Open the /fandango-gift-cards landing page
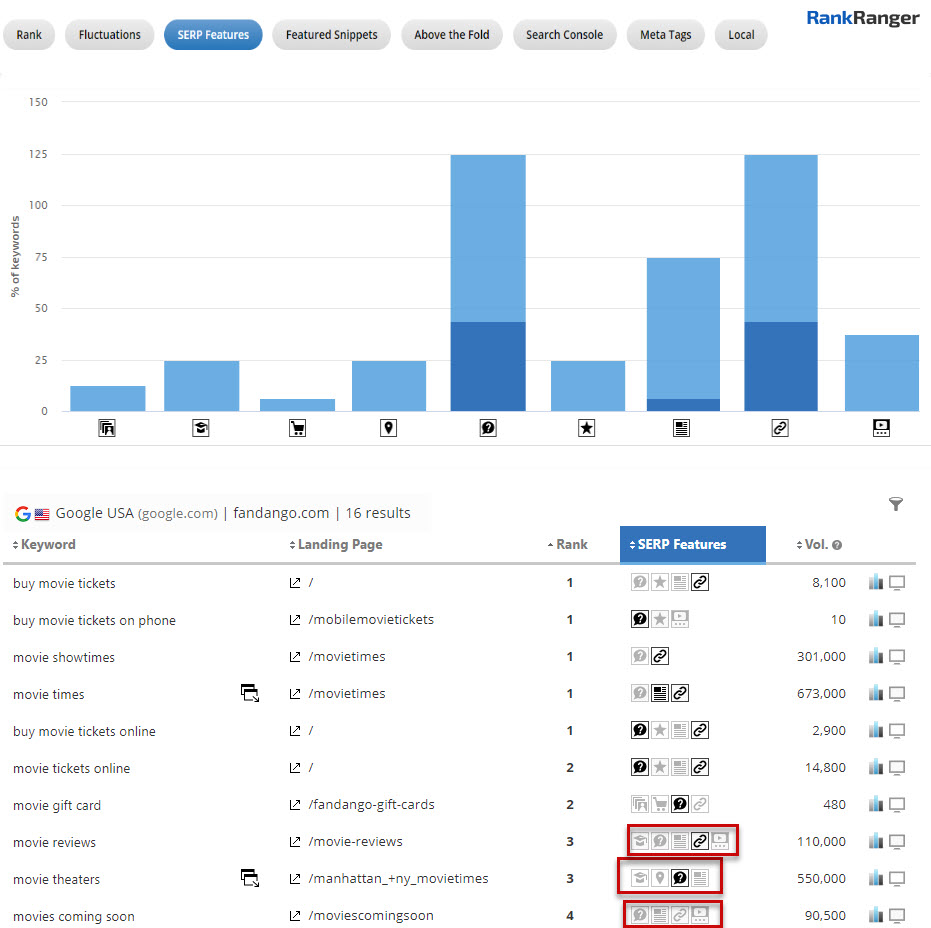931x928 pixels. [x=362, y=805]
